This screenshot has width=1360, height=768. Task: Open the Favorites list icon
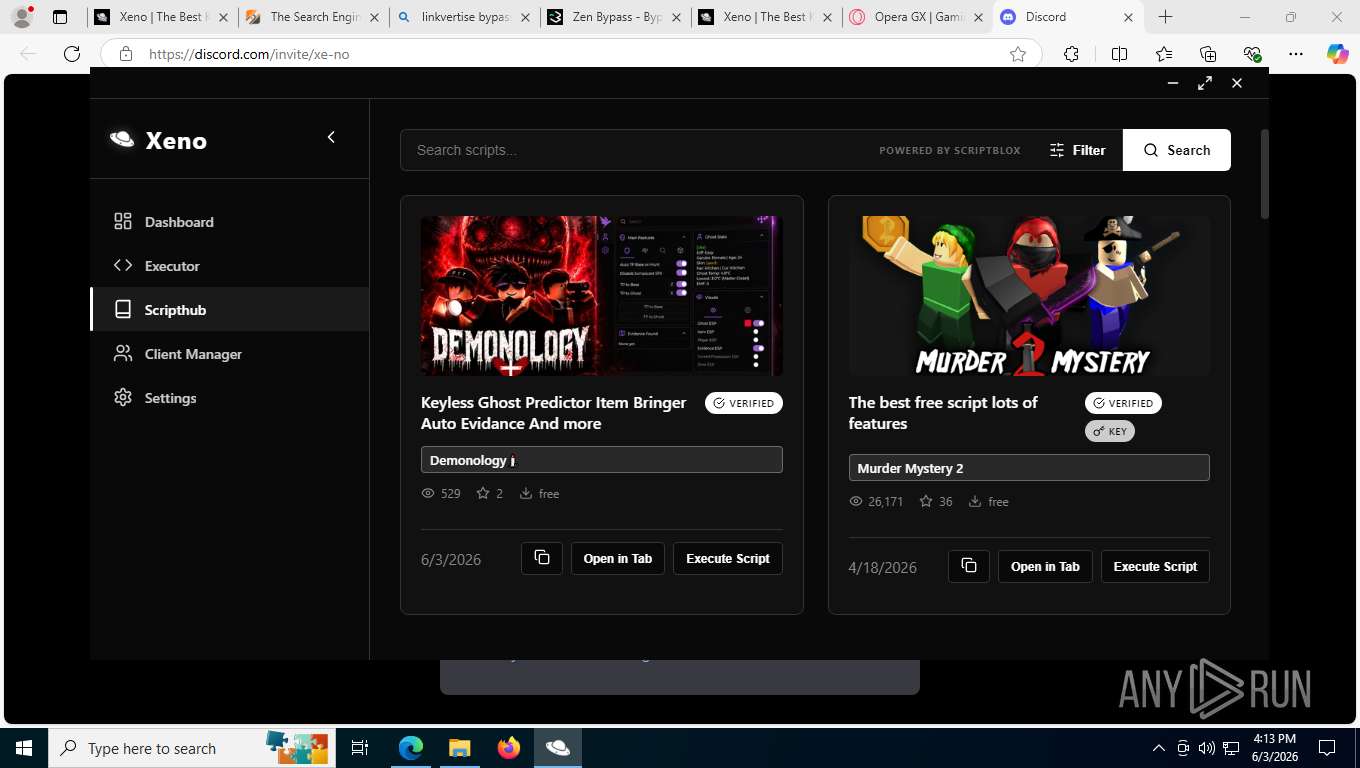click(x=1164, y=54)
